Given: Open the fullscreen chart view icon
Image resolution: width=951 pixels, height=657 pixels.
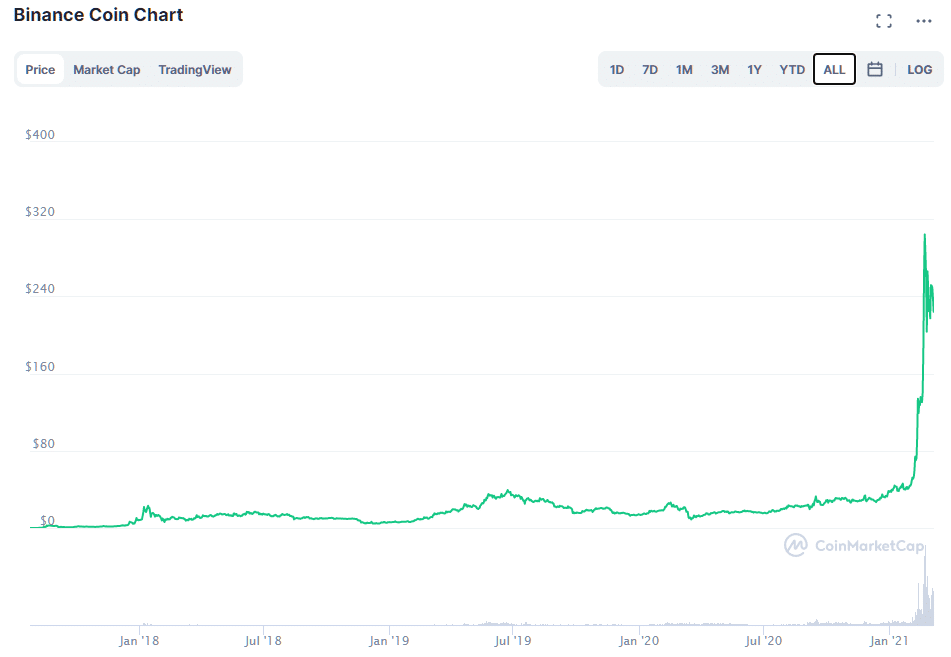Looking at the screenshot, I should coord(884,21).
